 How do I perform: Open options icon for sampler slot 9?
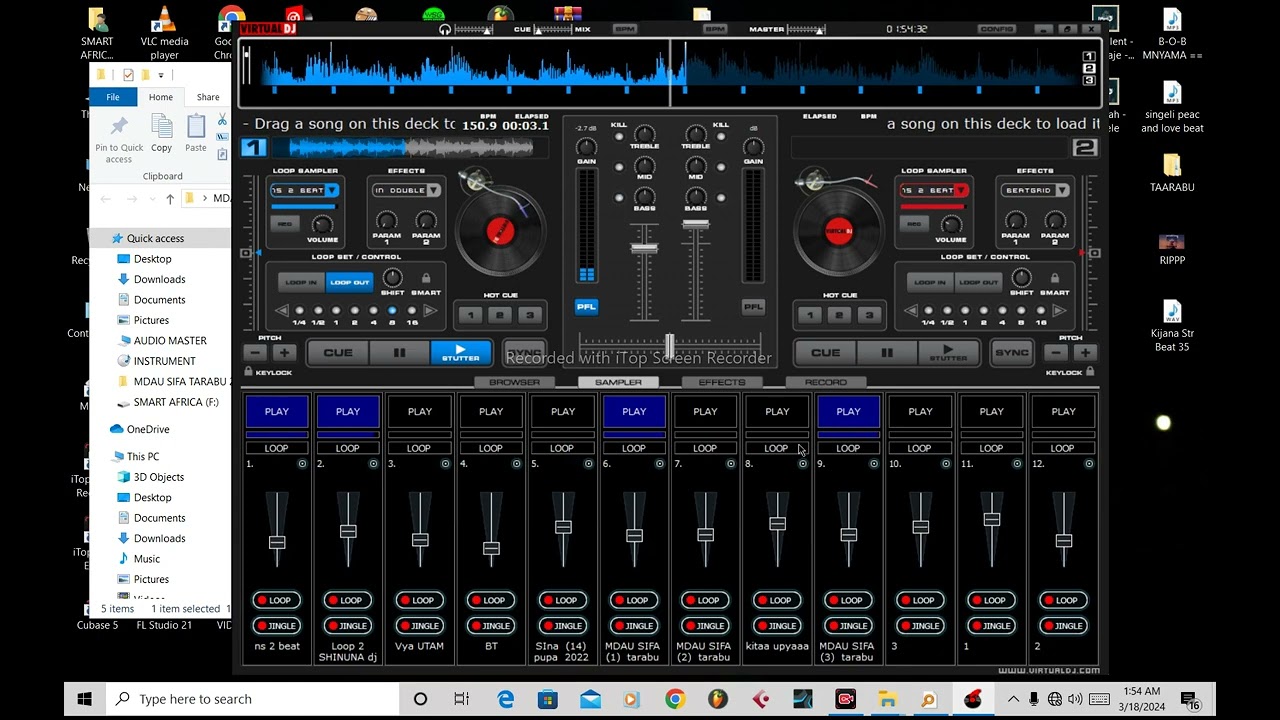click(874, 464)
